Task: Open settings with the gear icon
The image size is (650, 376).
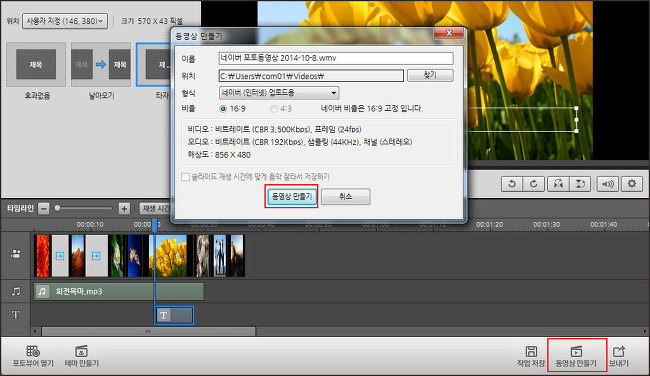Action: tap(631, 184)
